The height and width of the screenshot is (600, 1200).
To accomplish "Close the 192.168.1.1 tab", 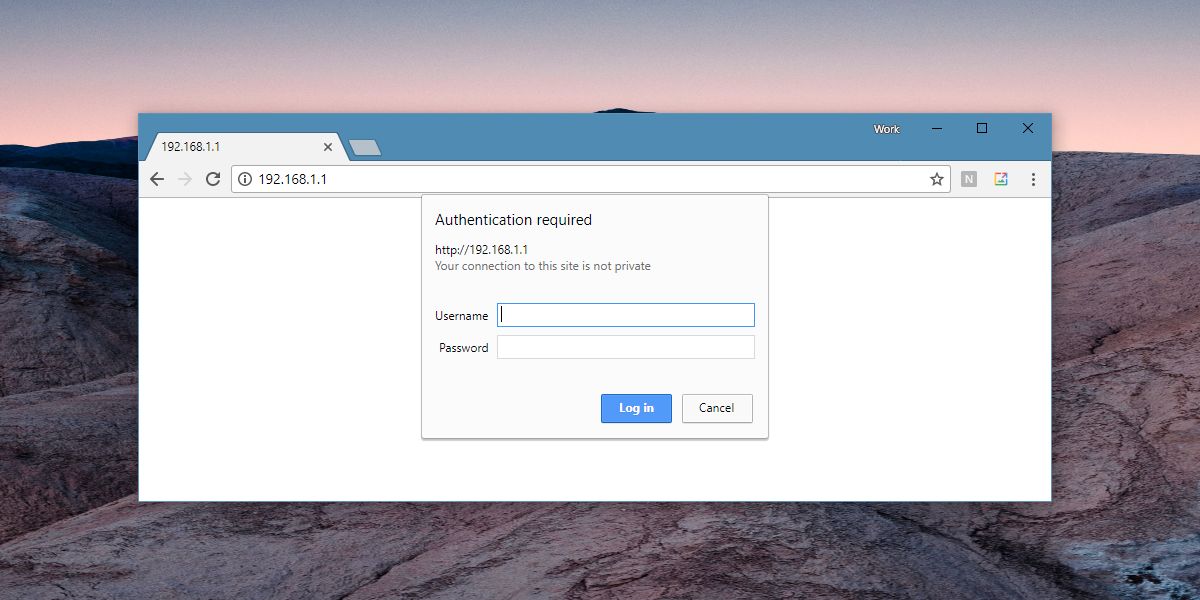I will pyautogui.click(x=327, y=146).
